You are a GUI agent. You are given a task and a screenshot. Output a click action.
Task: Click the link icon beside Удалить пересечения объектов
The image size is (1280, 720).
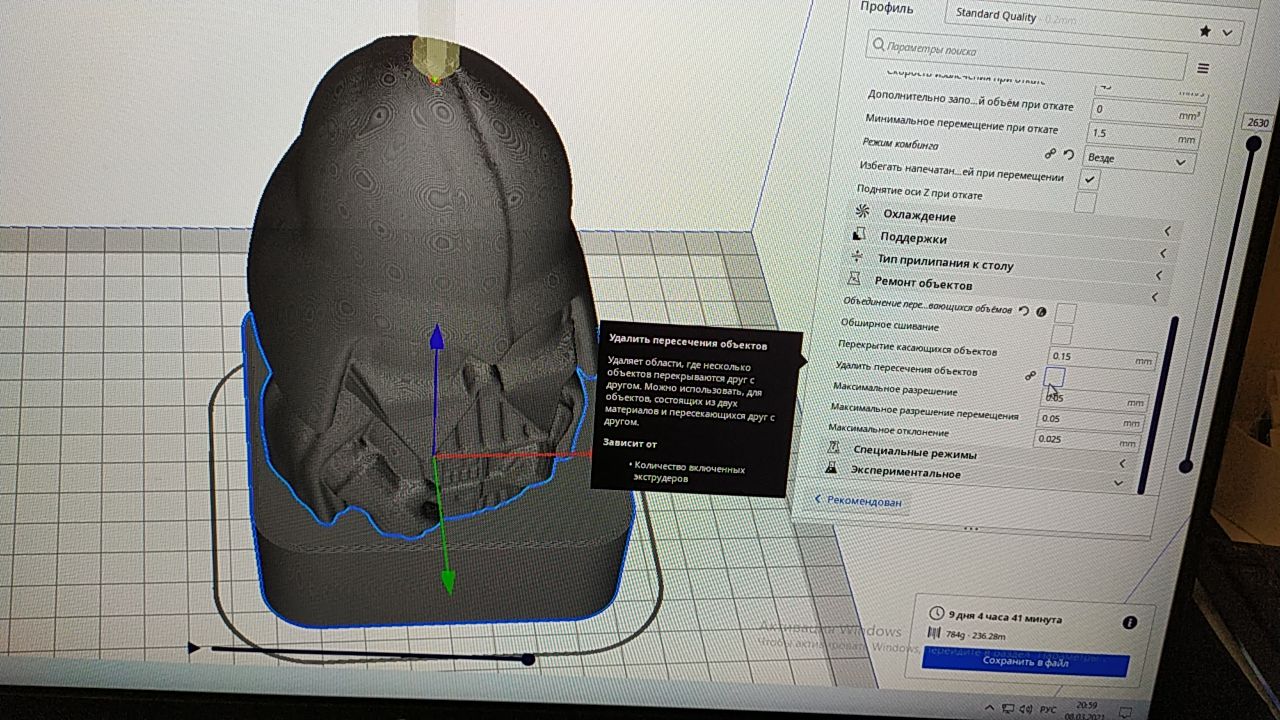(x=1028, y=376)
